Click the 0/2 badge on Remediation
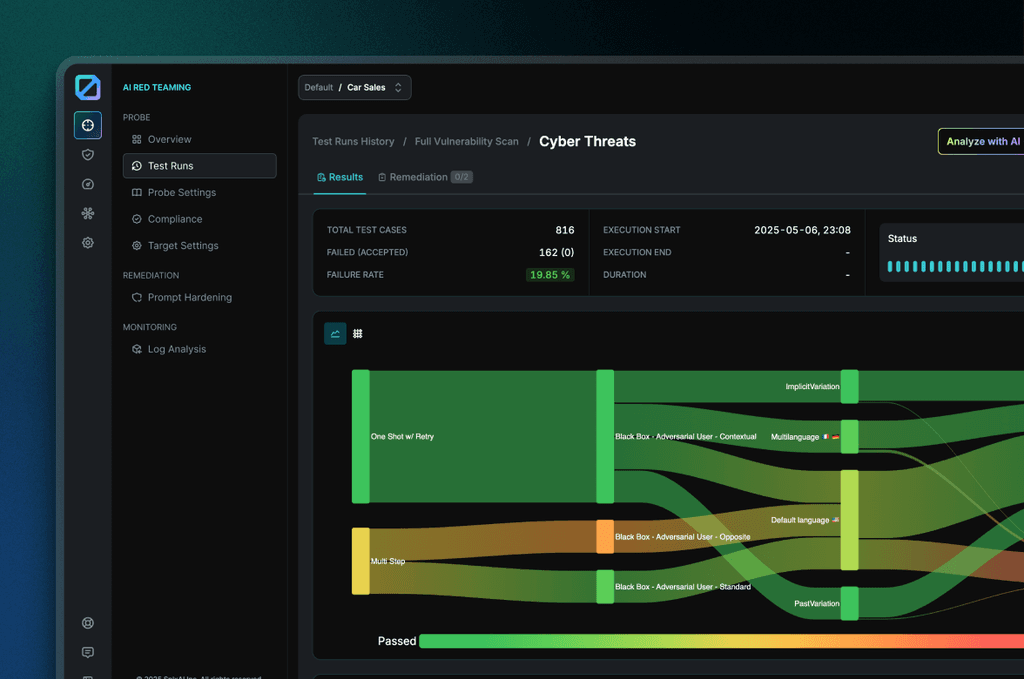Viewport: 1024px width, 679px height. (x=462, y=177)
